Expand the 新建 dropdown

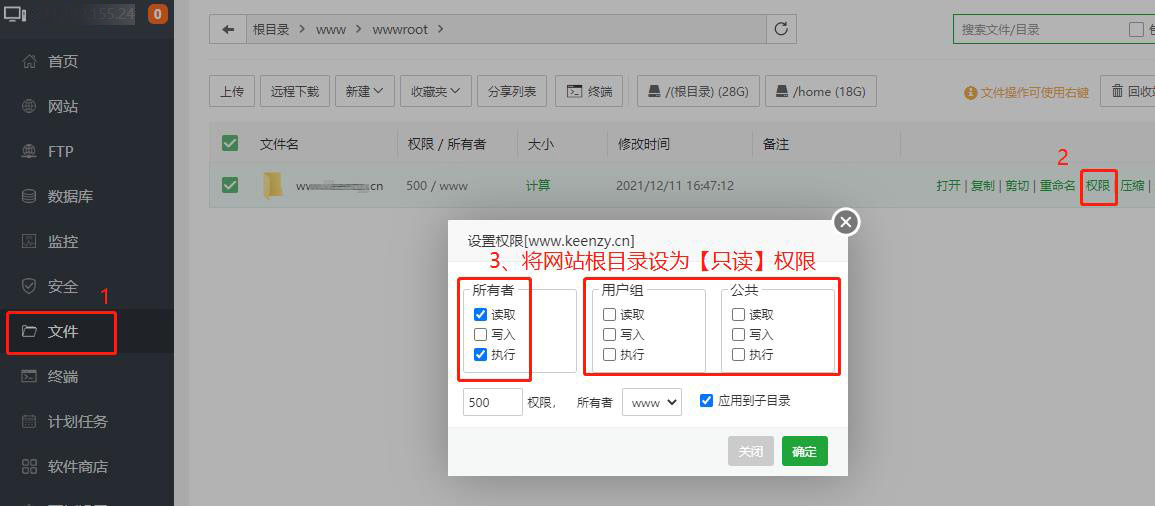point(365,91)
